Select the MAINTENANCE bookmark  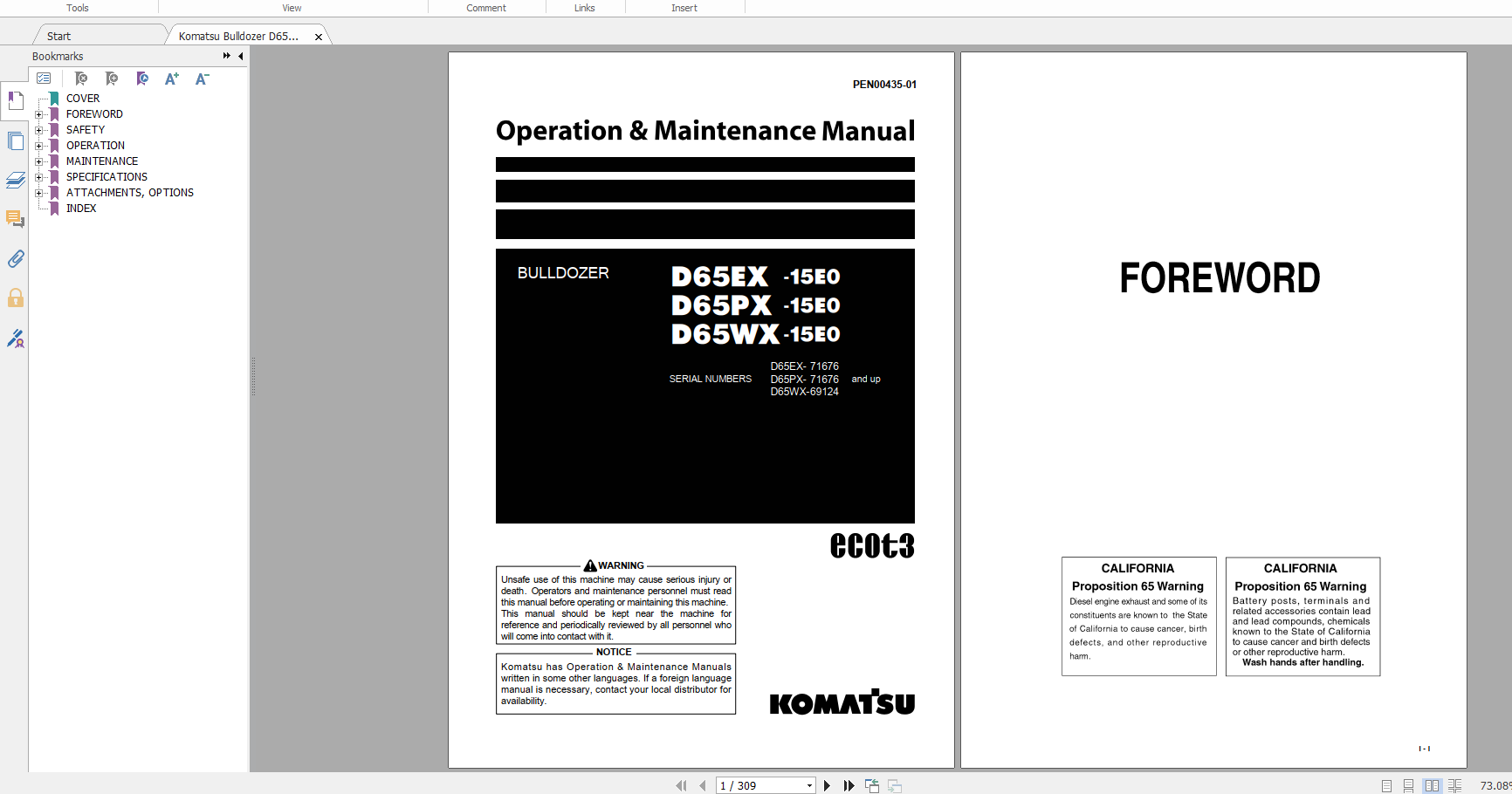tap(102, 161)
